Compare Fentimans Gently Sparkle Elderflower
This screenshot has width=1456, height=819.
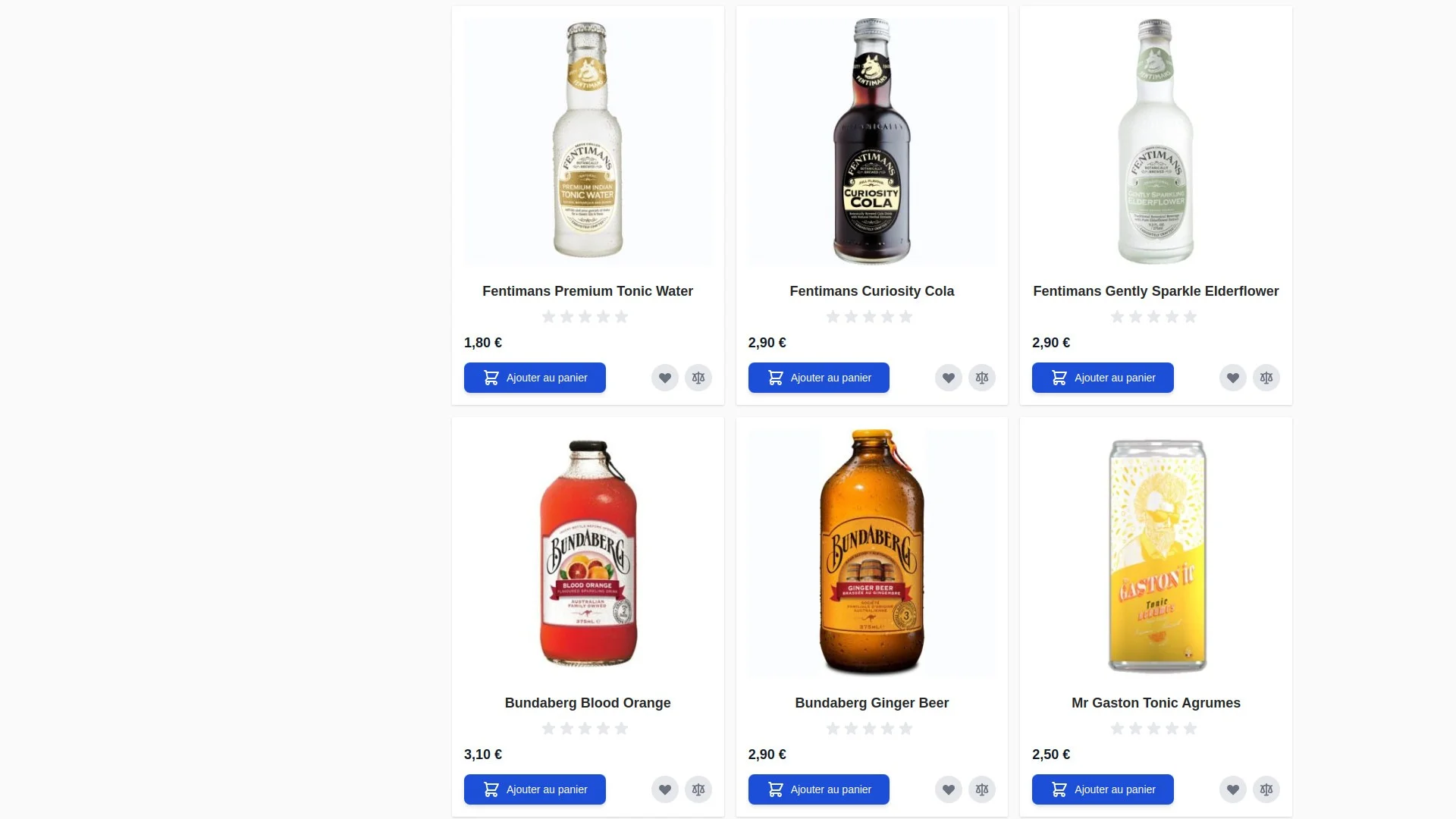[1266, 378]
